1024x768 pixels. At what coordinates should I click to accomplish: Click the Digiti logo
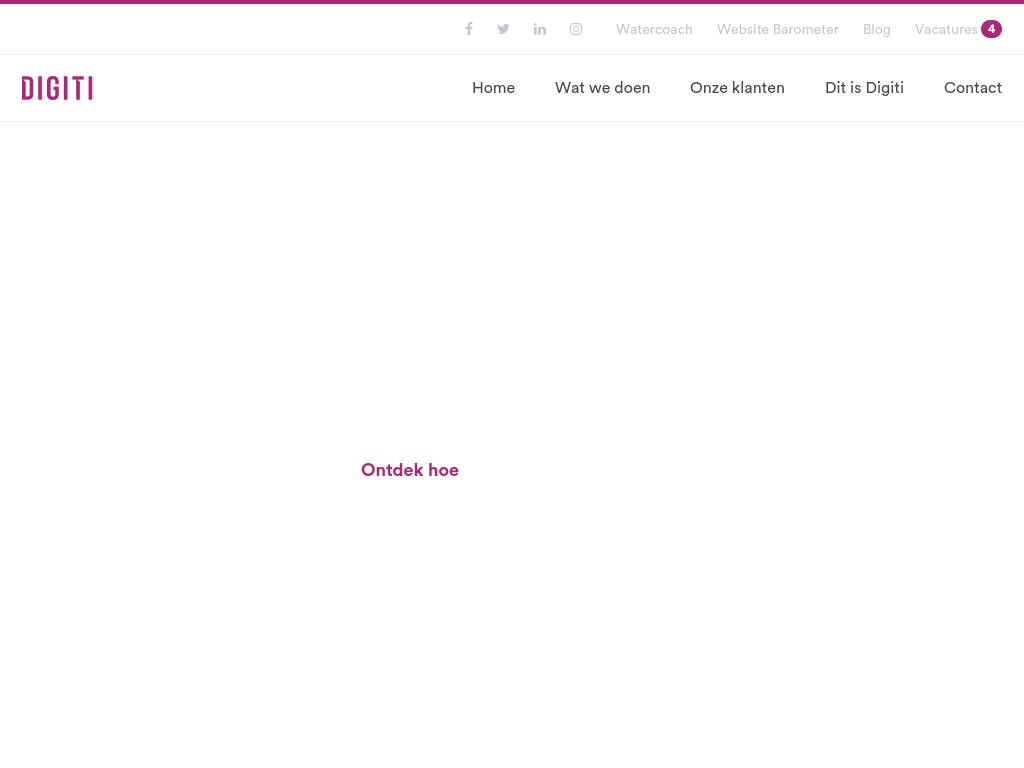57,88
